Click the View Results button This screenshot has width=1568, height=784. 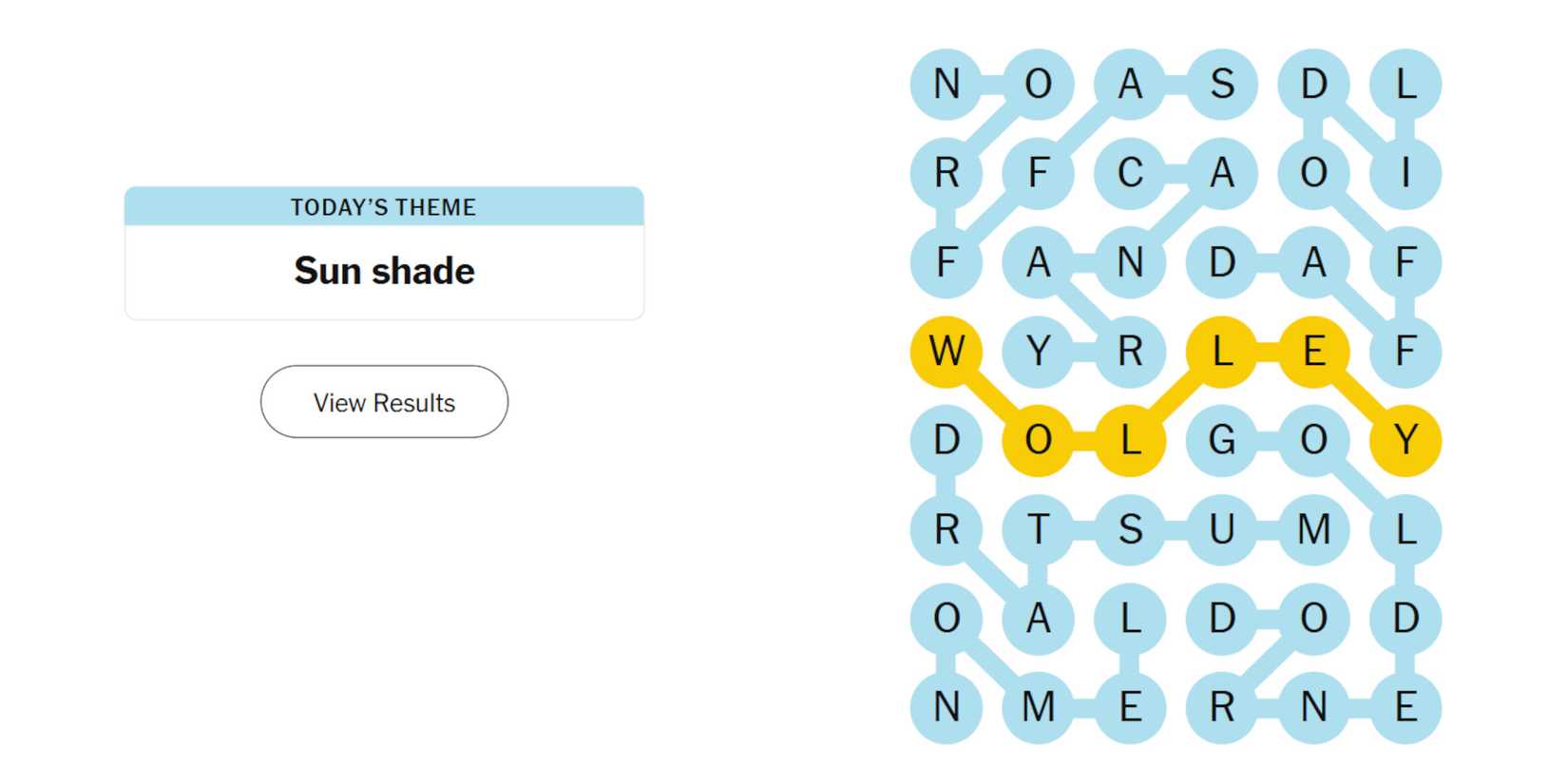pos(384,402)
